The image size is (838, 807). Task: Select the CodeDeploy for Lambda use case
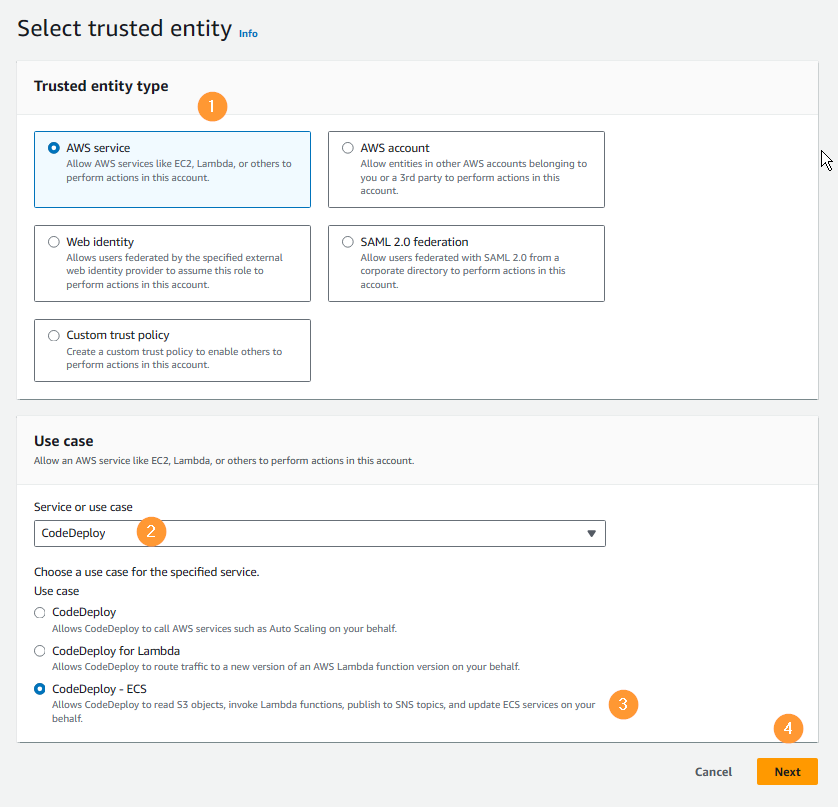coord(40,651)
